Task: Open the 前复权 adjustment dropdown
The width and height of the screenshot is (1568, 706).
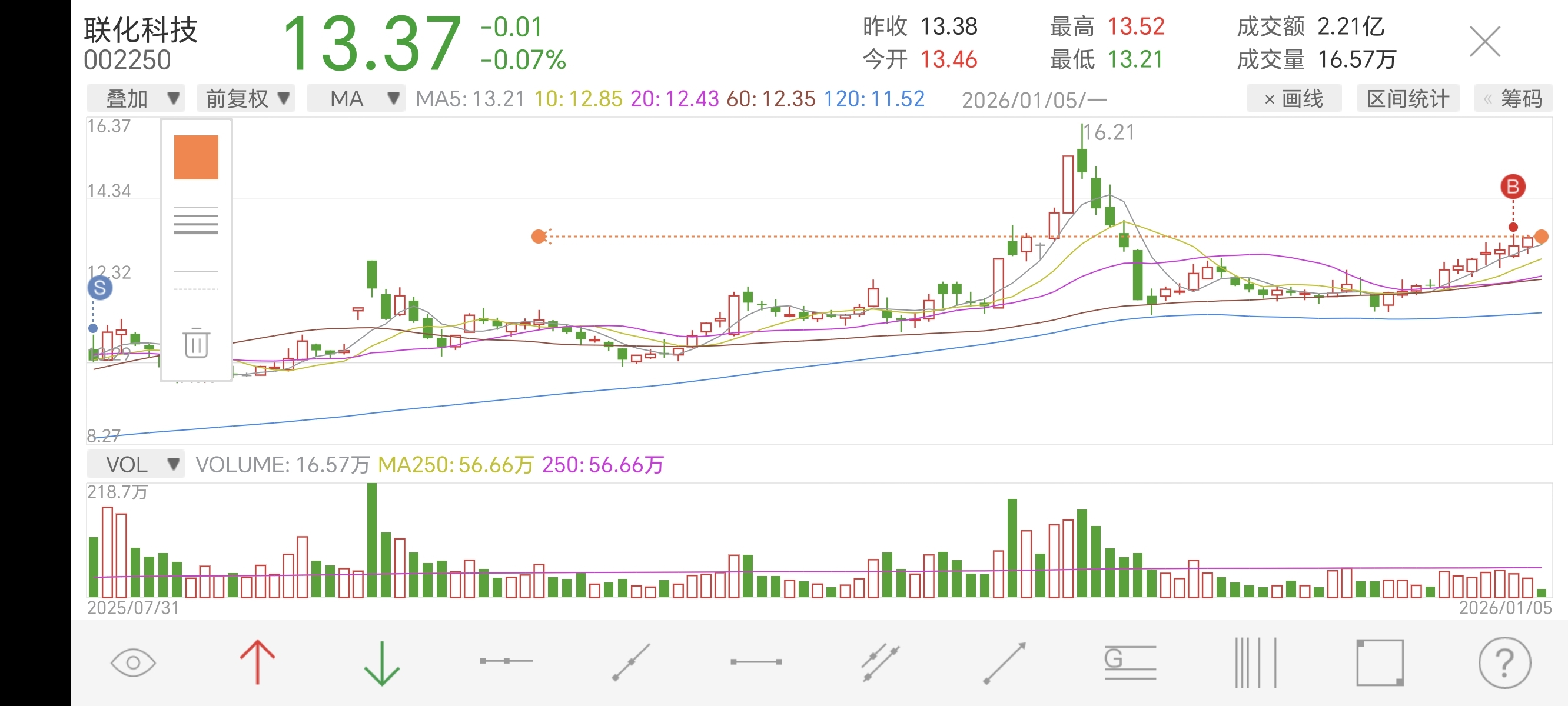Action: pos(246,99)
